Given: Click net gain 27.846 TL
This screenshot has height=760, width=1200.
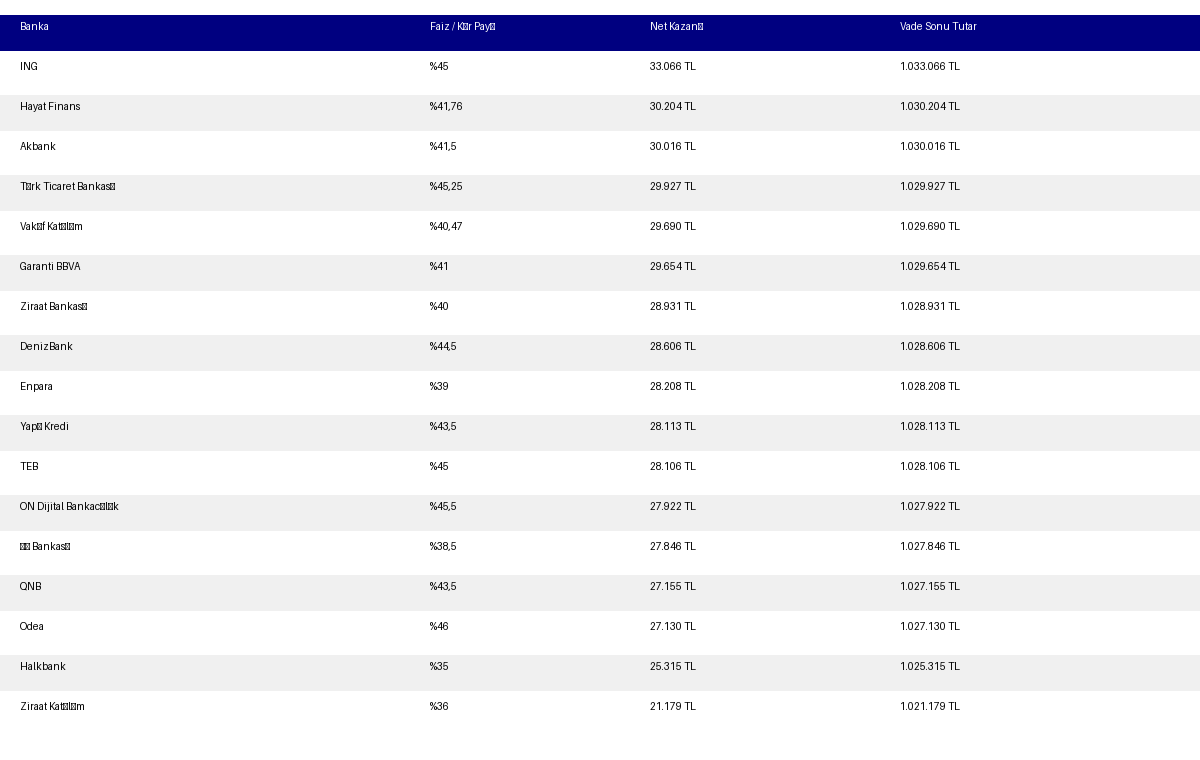Looking at the screenshot, I should click(673, 547).
